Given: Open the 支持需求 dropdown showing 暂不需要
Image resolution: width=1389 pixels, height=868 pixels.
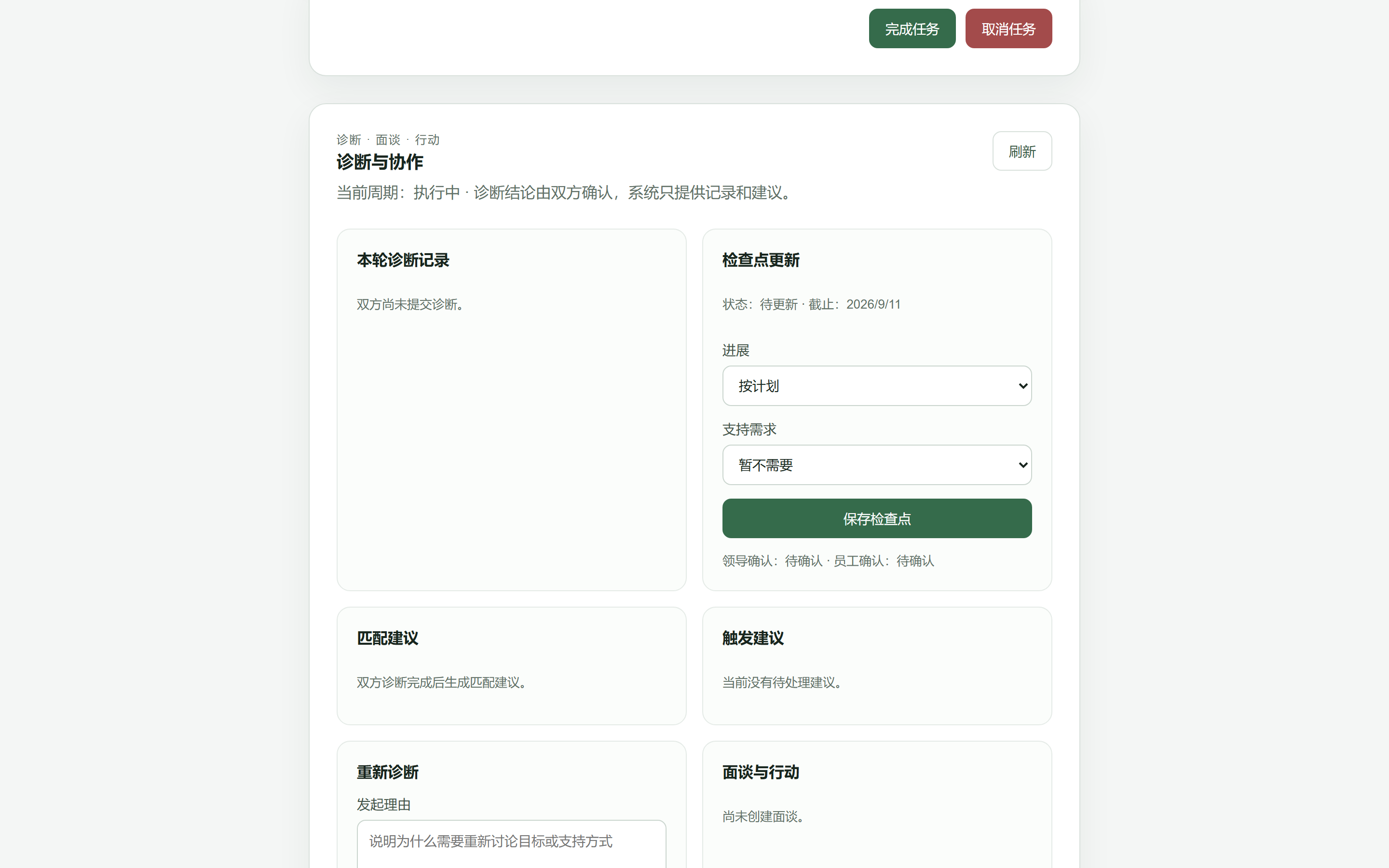Looking at the screenshot, I should click(877, 465).
